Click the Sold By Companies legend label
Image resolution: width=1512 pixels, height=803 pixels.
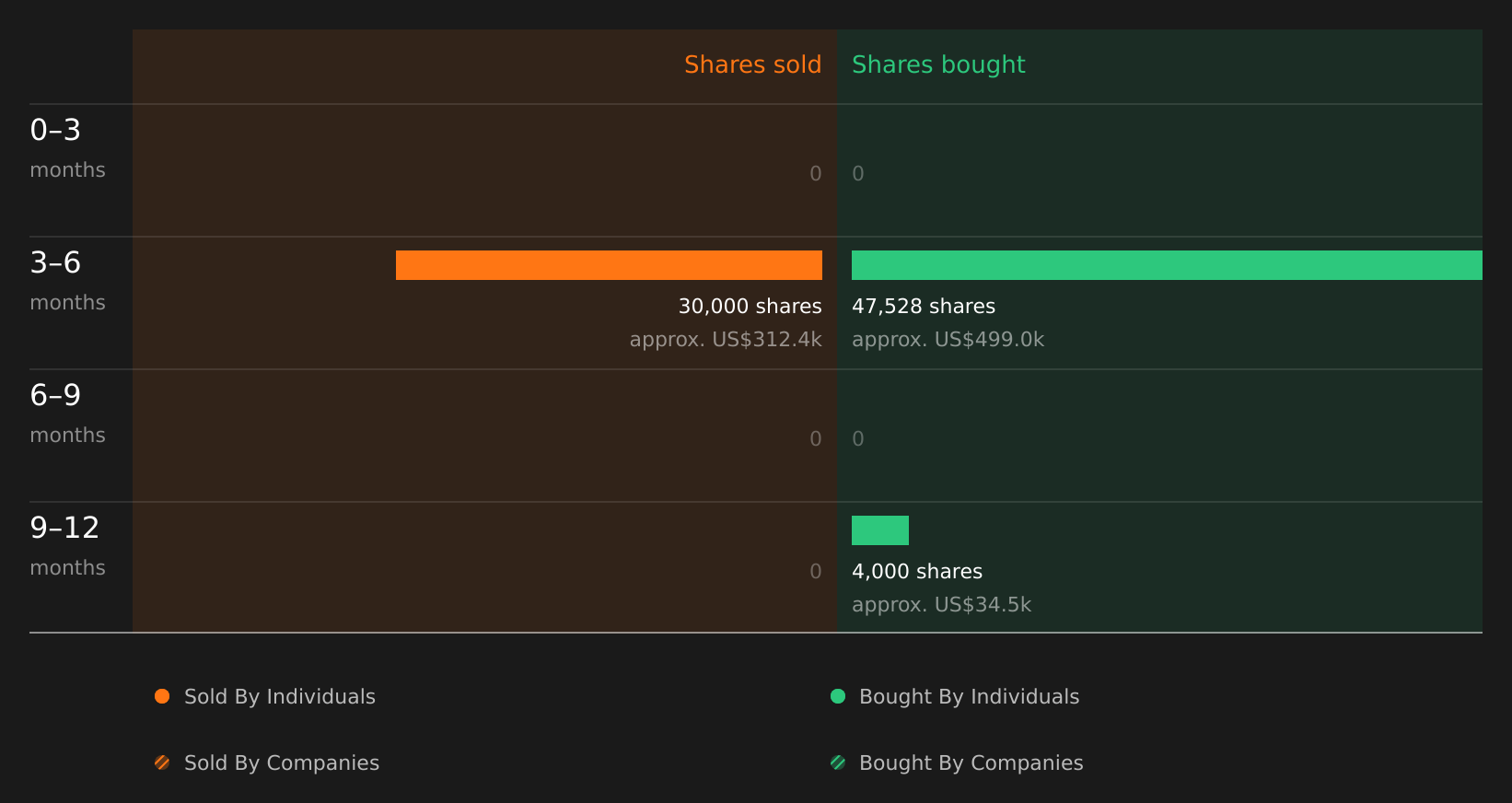(x=282, y=763)
